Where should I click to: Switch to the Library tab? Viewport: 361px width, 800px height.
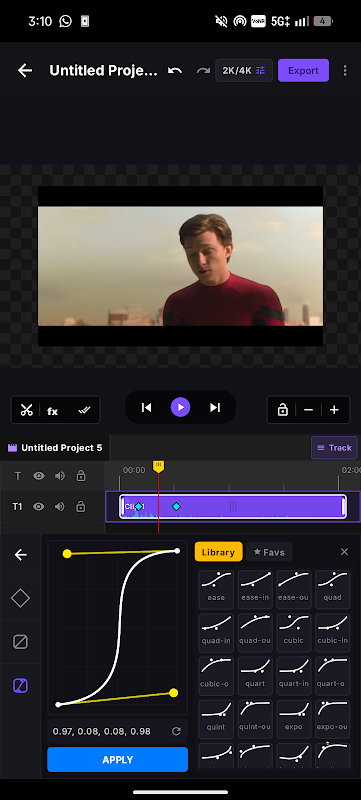tap(218, 552)
